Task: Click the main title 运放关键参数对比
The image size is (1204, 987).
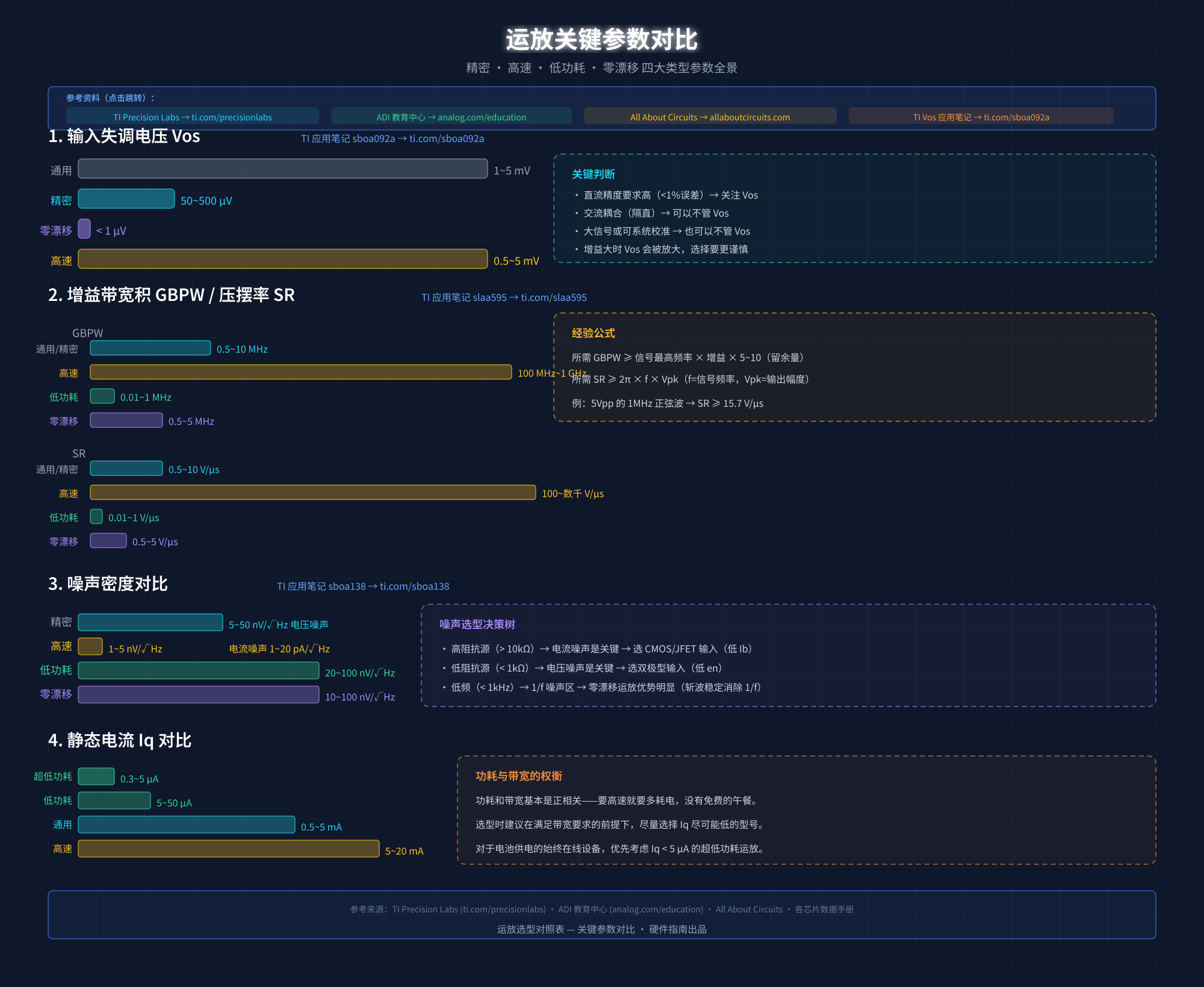Action: (x=602, y=40)
